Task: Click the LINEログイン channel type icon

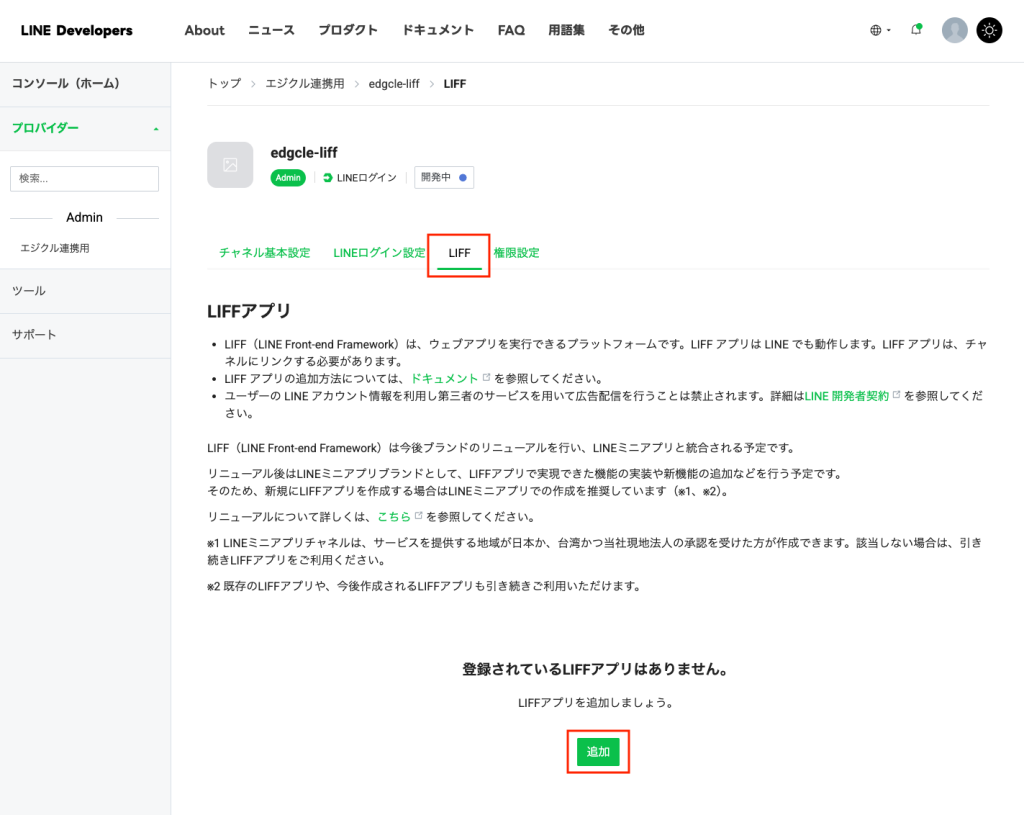Action: tap(328, 178)
